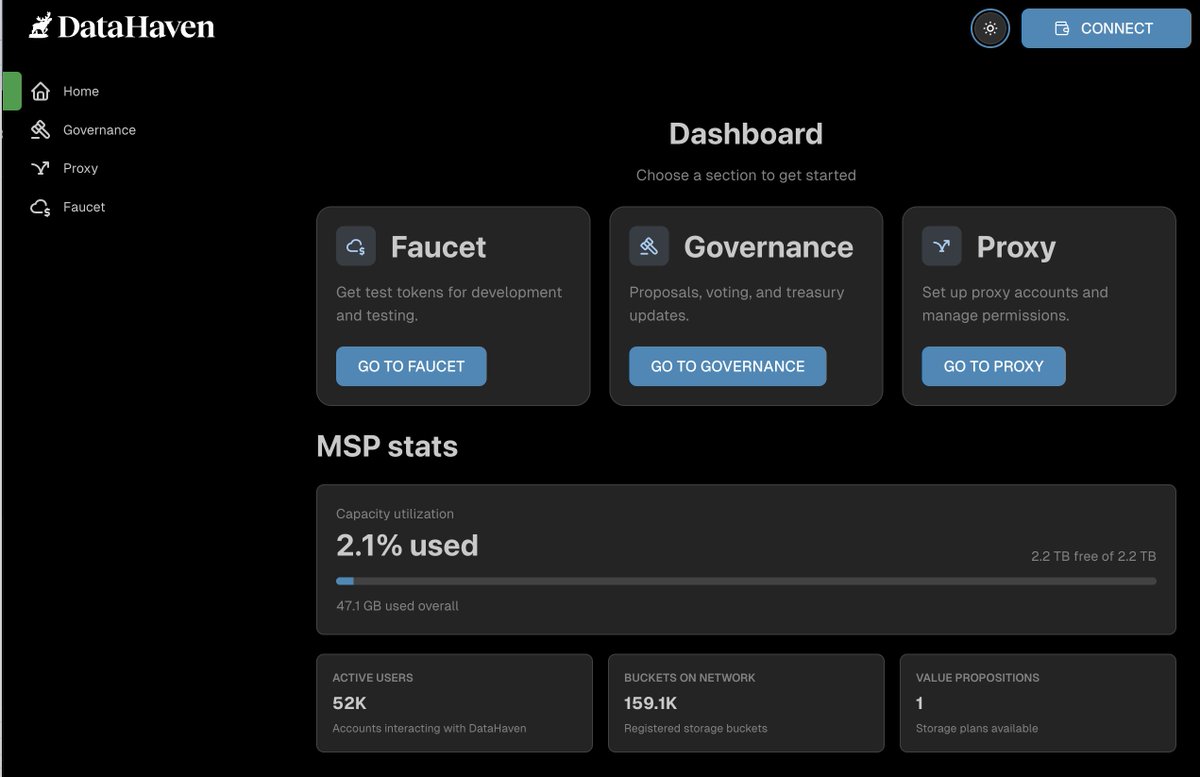Select the Proxy icon in the sidebar
The height and width of the screenshot is (777, 1200).
40,168
